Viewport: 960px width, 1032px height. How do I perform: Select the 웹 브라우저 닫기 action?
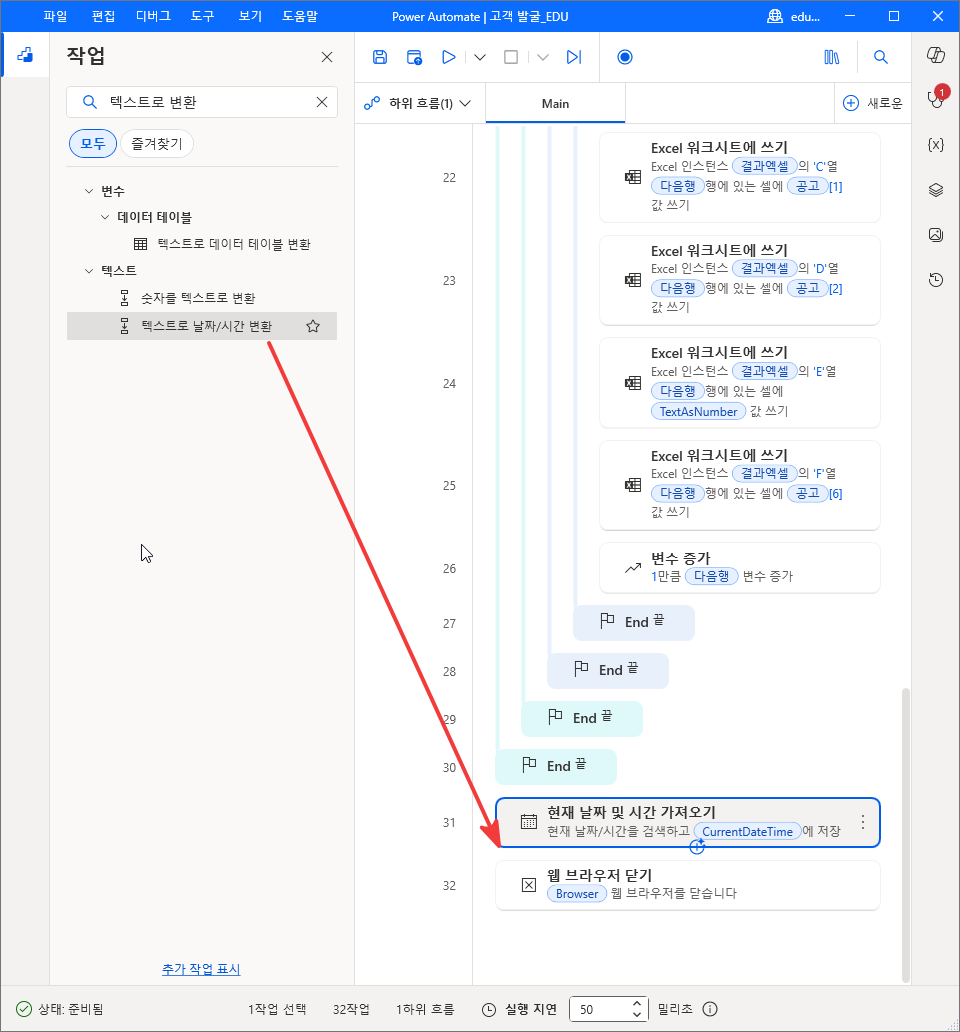point(688,885)
